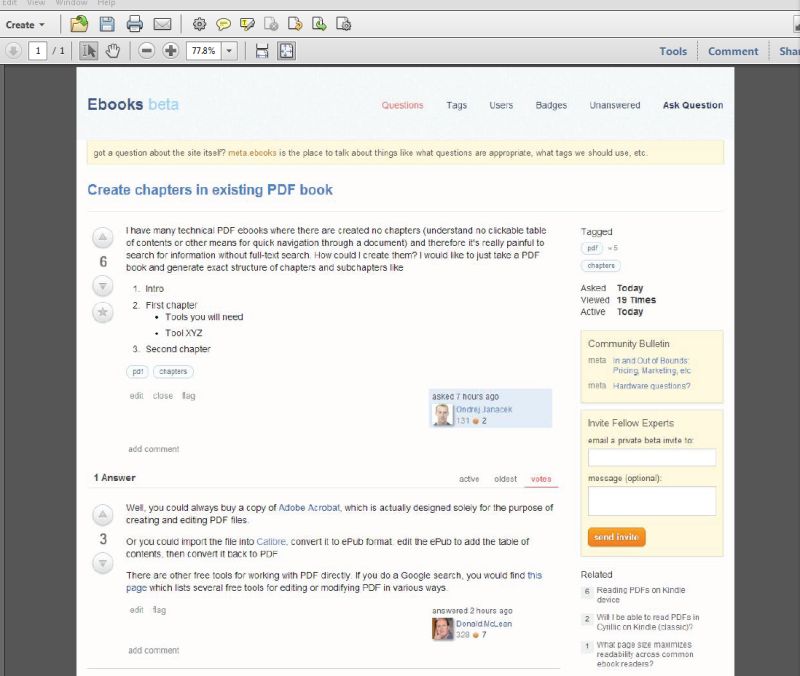Open related question about Cyrillic PDFs on Kindle
Screen dimensions: 800x676
click(648, 622)
